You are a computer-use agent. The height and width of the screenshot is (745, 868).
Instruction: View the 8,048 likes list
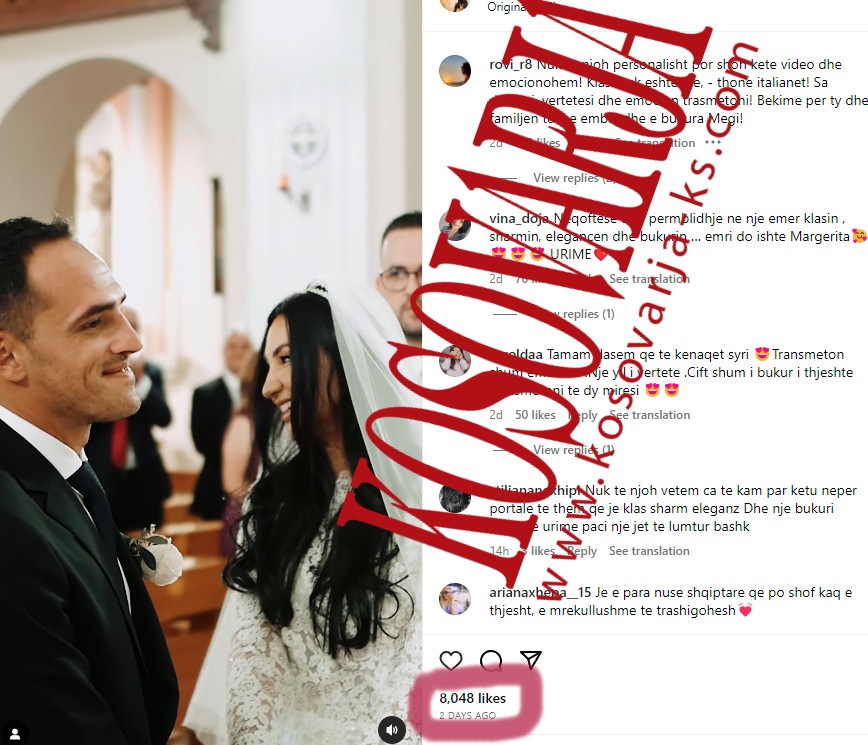(x=473, y=699)
